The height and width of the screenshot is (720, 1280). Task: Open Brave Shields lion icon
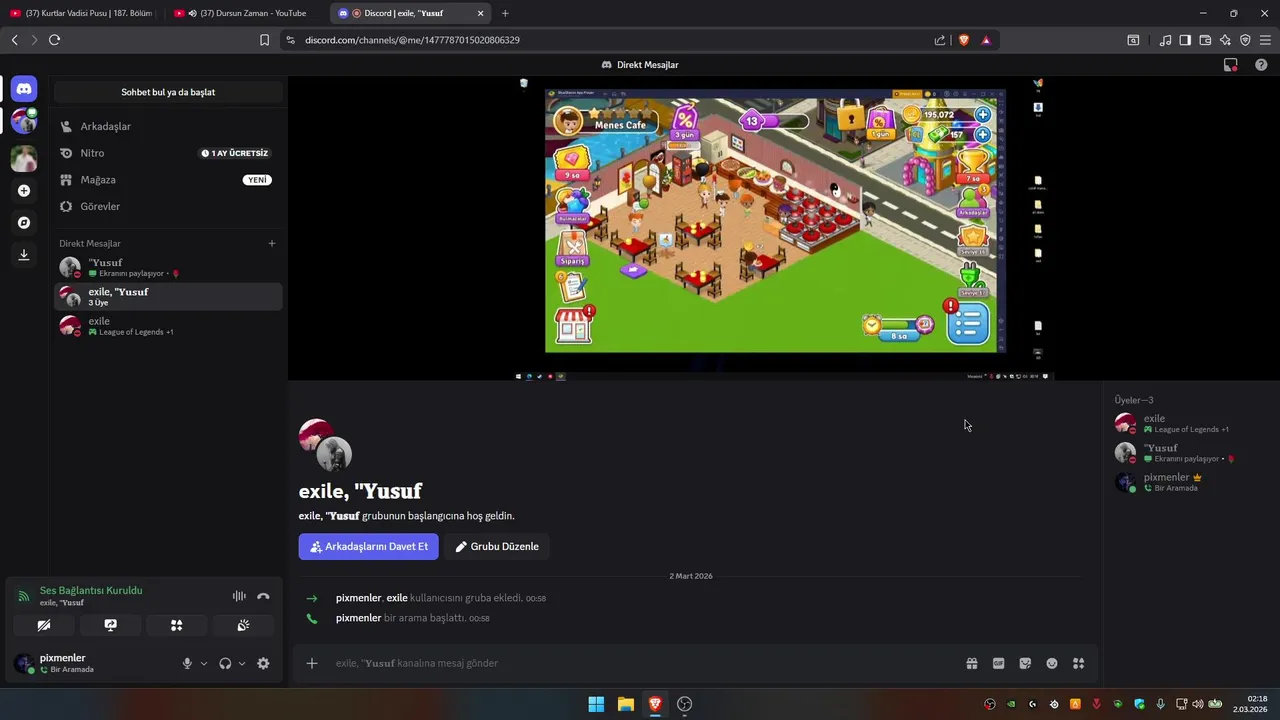964,40
